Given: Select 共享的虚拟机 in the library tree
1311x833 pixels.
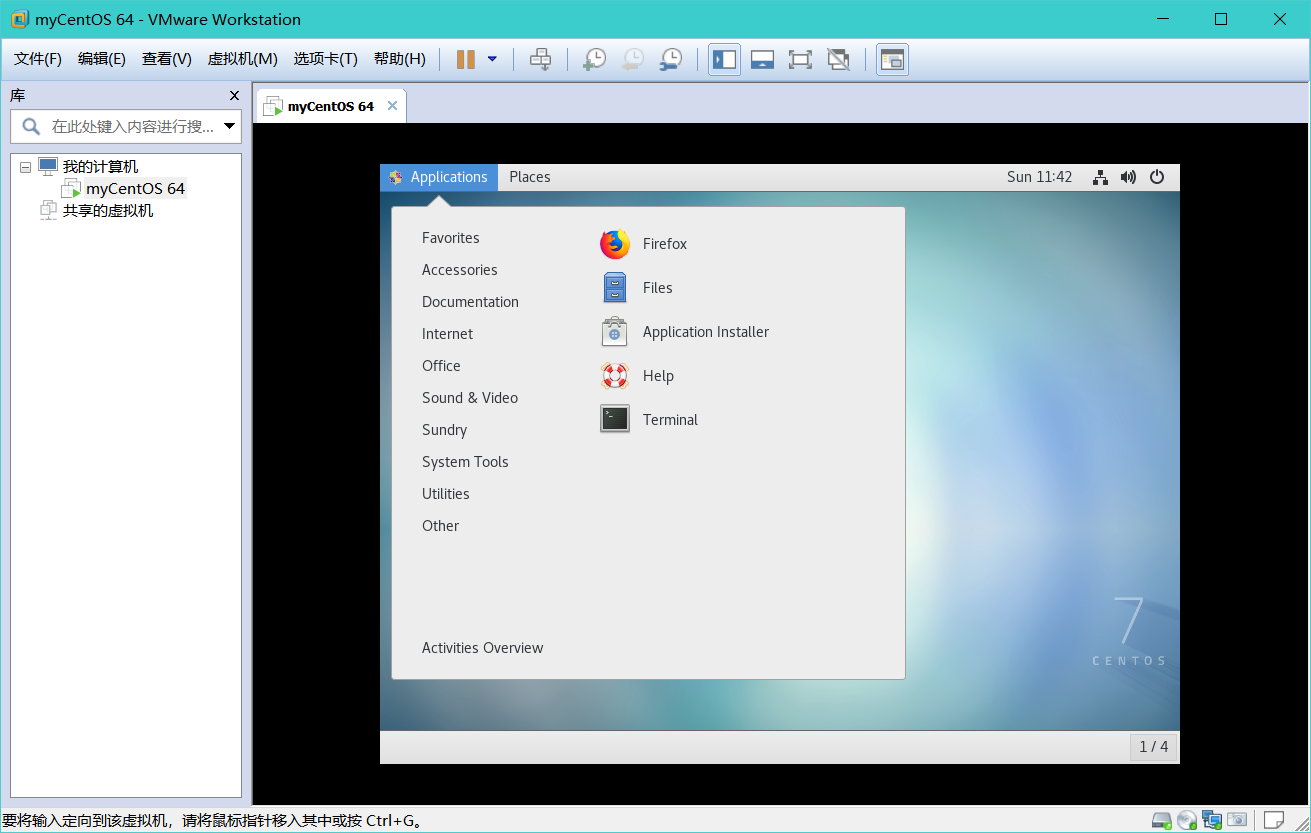Looking at the screenshot, I should (108, 211).
